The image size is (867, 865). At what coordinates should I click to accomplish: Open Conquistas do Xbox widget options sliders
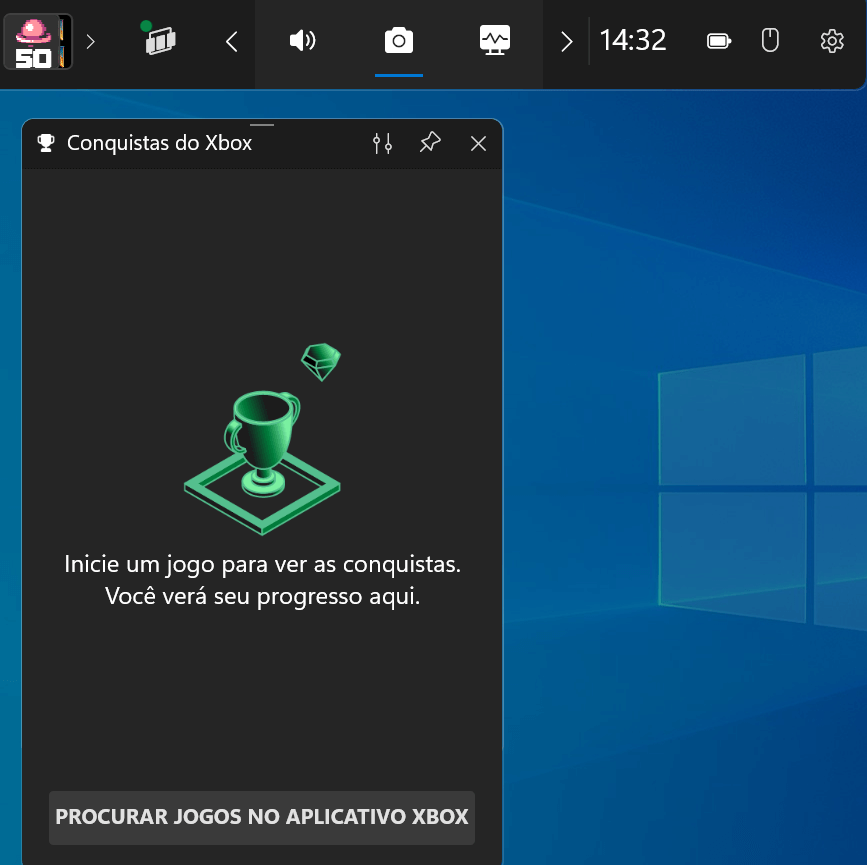click(x=382, y=143)
